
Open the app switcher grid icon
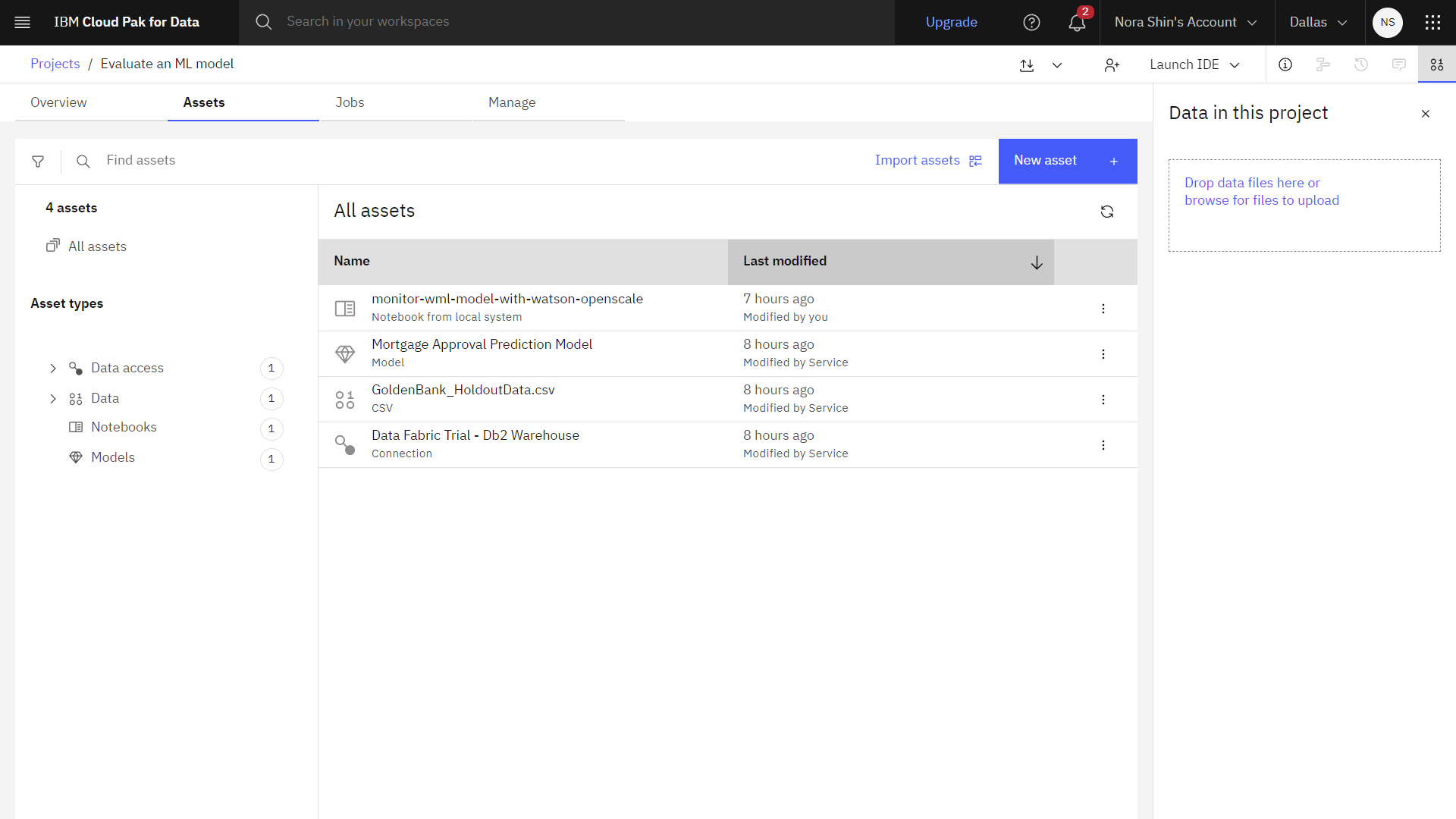tap(1432, 23)
